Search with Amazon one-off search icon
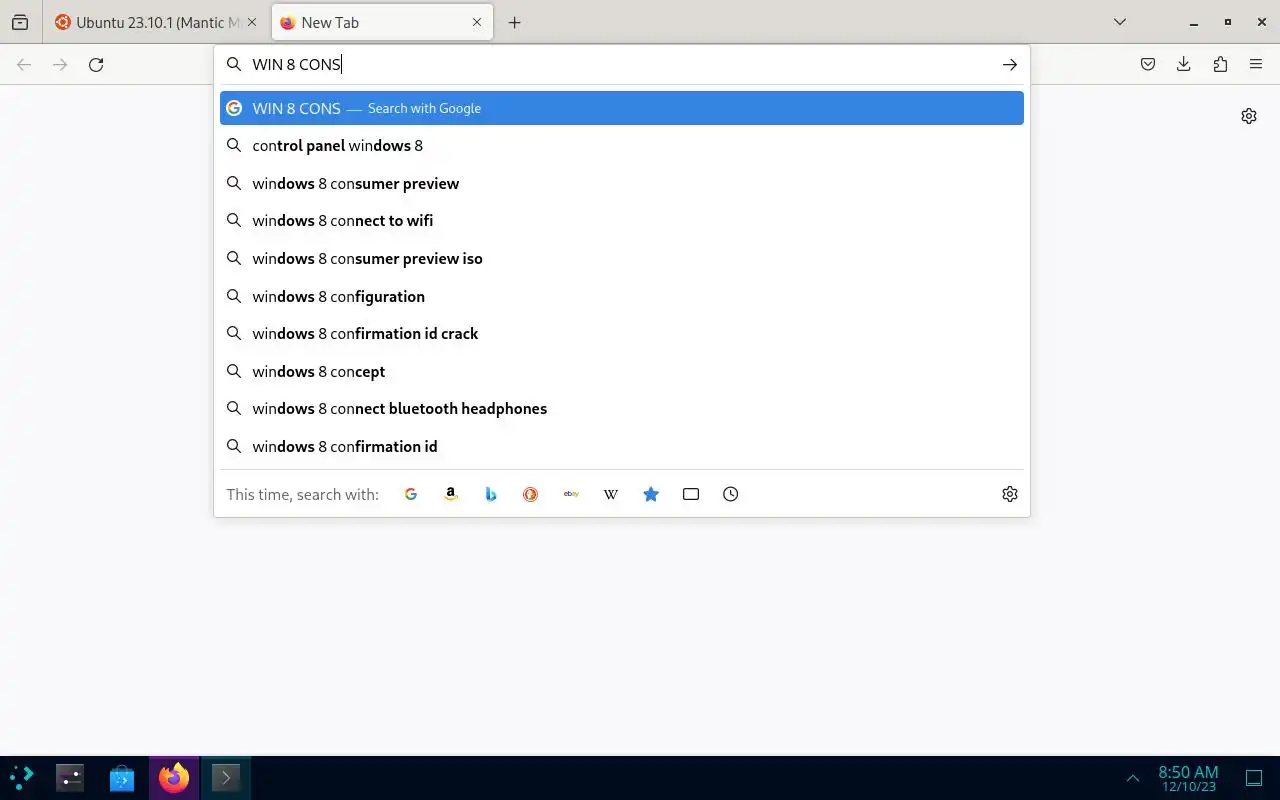Viewport: 1280px width, 800px height. pyautogui.click(x=451, y=494)
